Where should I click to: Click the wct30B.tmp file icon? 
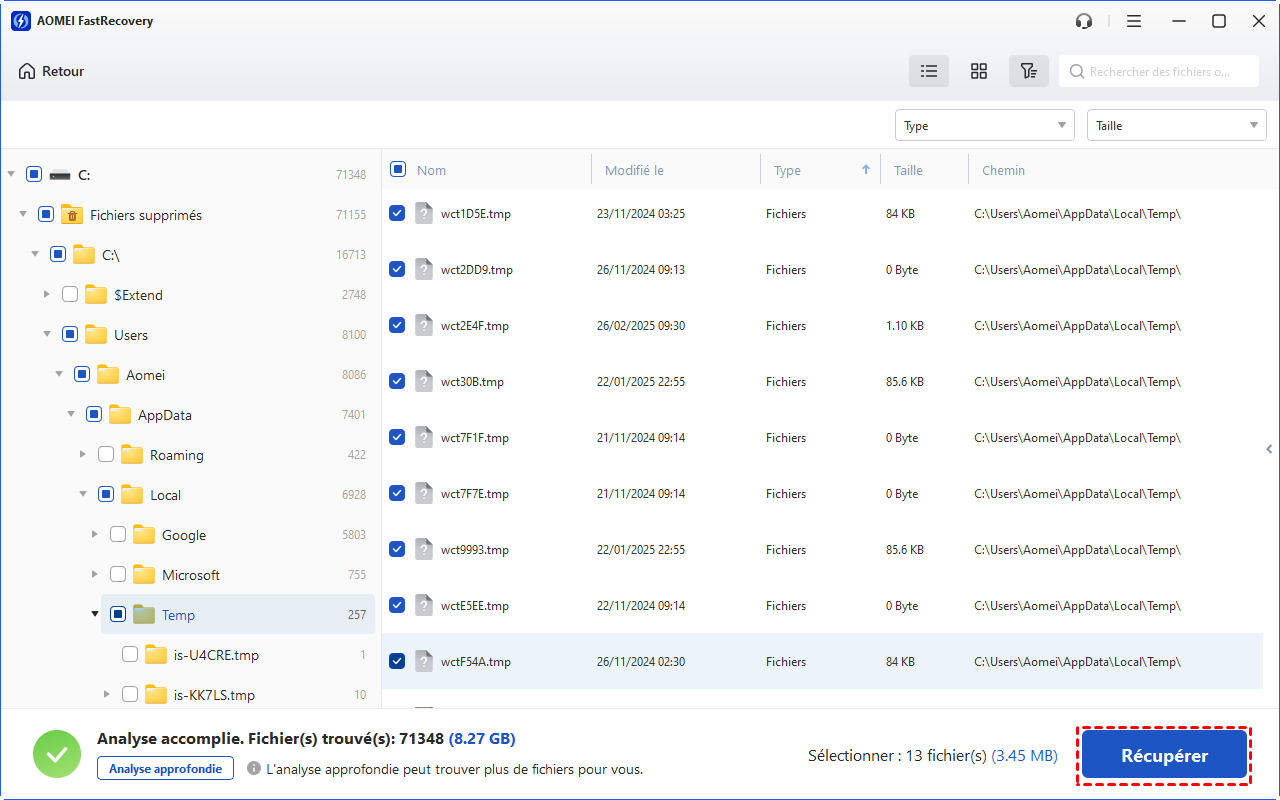424,382
